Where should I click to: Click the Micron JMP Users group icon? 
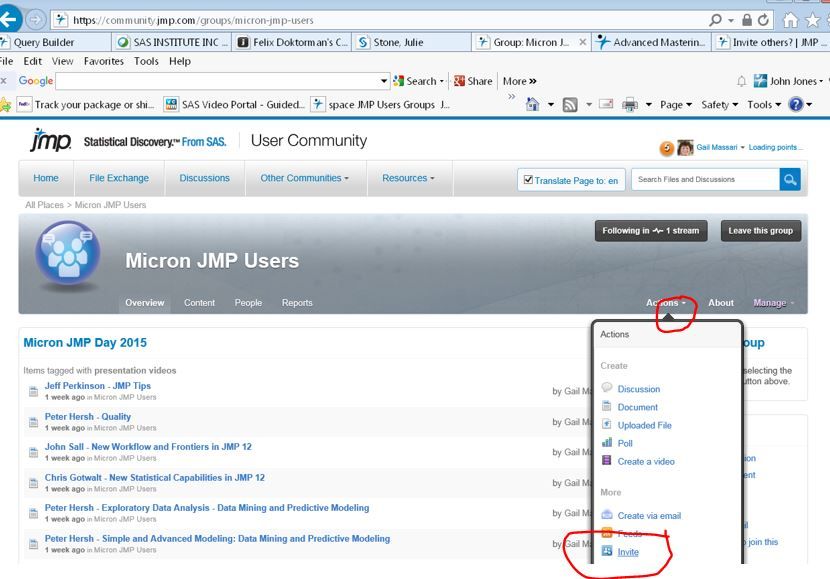pyautogui.click(x=68, y=255)
